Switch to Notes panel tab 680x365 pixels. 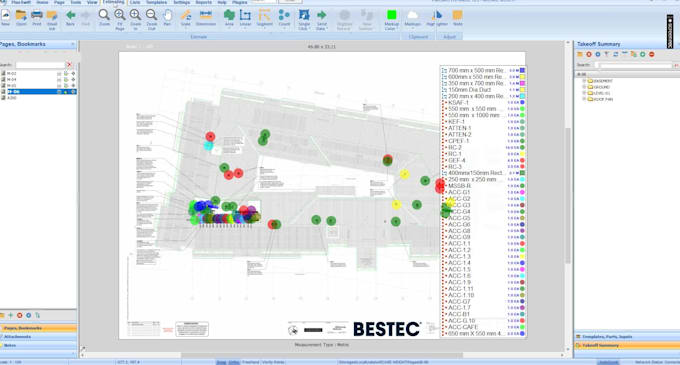coord(38,345)
